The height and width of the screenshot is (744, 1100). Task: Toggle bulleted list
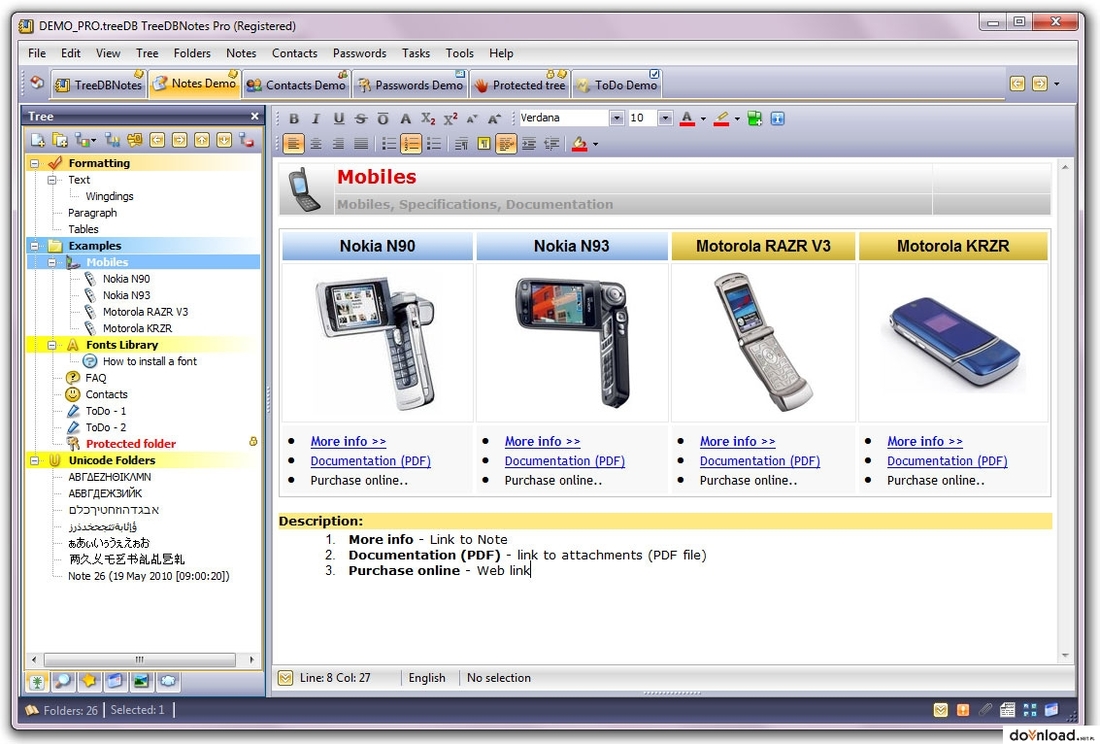pyautogui.click(x=389, y=144)
